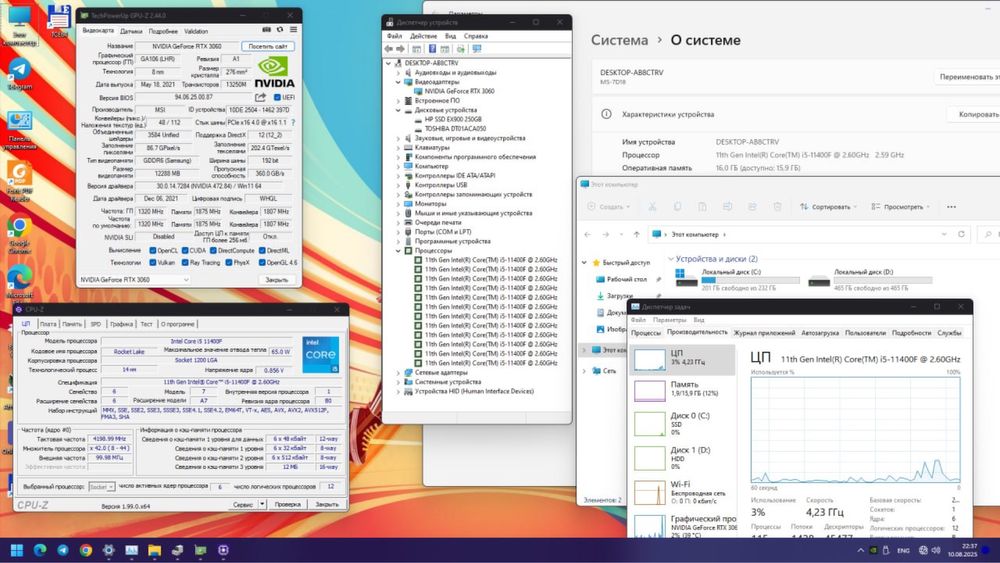This screenshot has width=1000, height=563.
Task: Expand the Клавиатуры tree node
Action: tap(399, 147)
